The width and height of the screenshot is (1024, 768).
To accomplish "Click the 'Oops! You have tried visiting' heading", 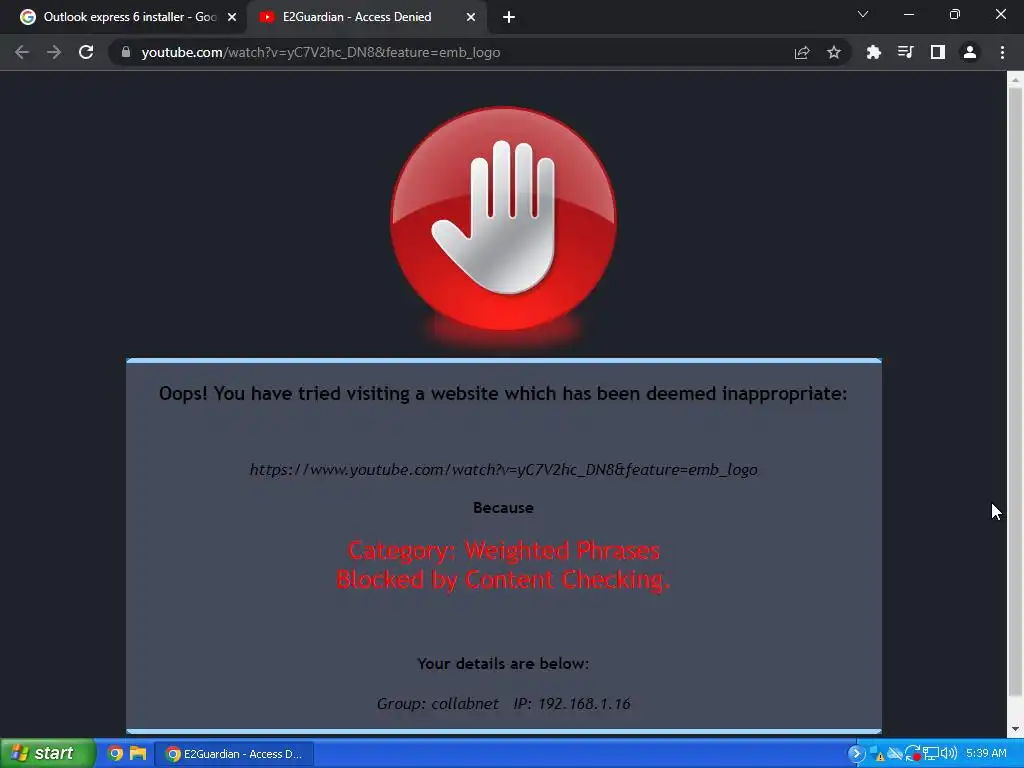I will coord(503,394).
